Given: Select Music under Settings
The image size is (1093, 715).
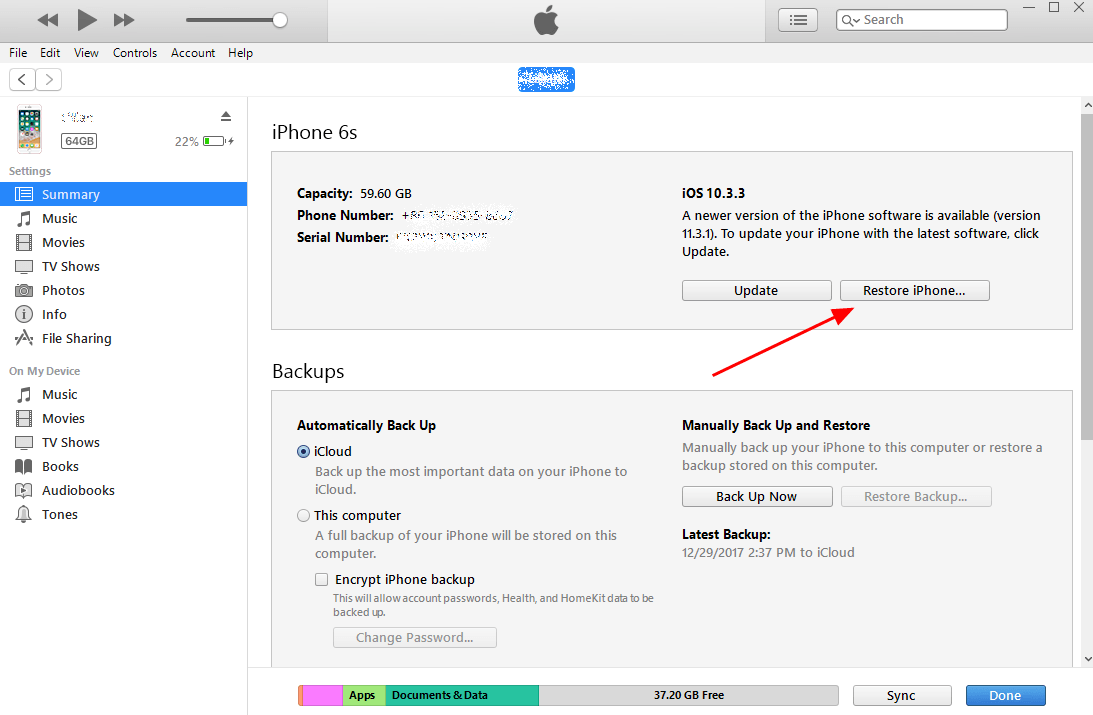Looking at the screenshot, I should [x=123, y=219].
